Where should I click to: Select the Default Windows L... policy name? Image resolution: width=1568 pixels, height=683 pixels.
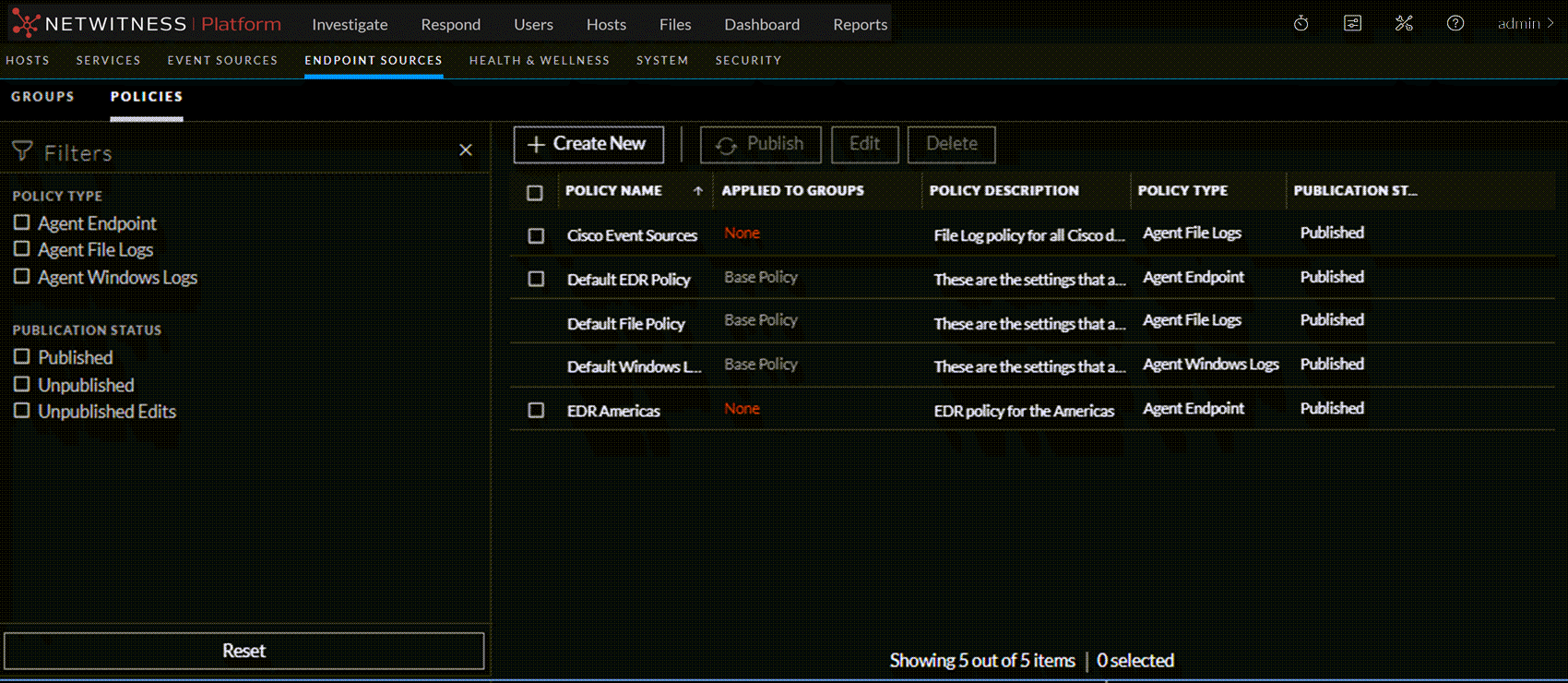tap(634, 366)
